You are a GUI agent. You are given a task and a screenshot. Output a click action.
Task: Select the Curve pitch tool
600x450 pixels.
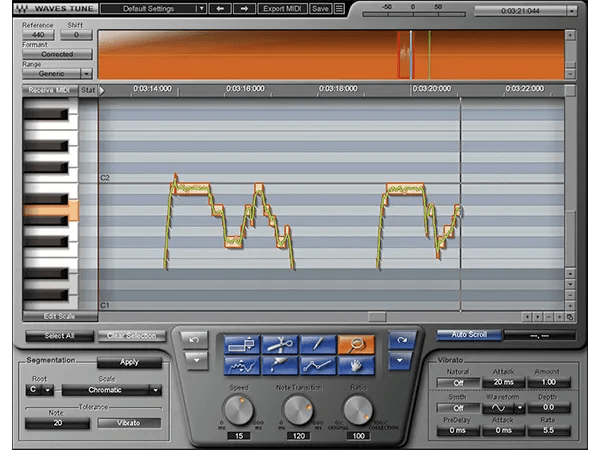(242, 366)
